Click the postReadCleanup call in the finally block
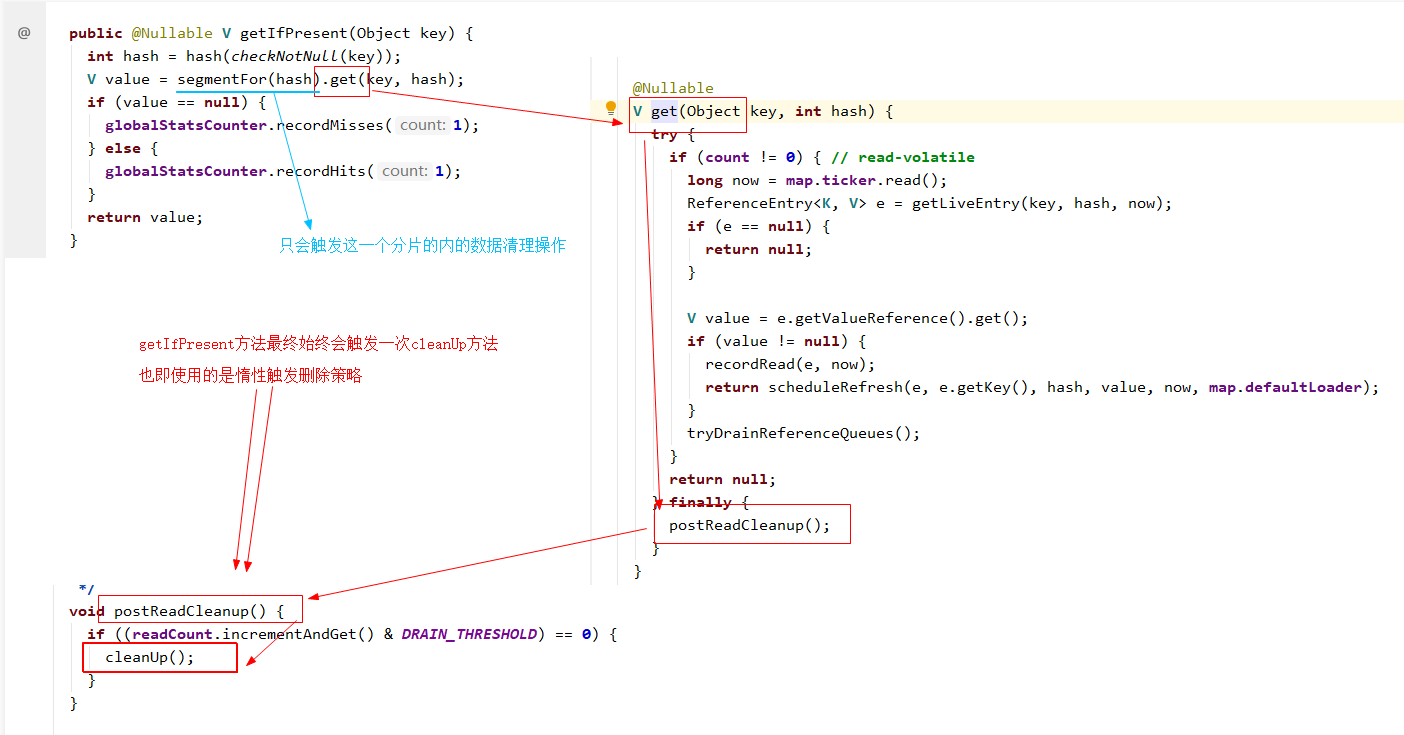The height and width of the screenshot is (735, 1404). pos(749,524)
